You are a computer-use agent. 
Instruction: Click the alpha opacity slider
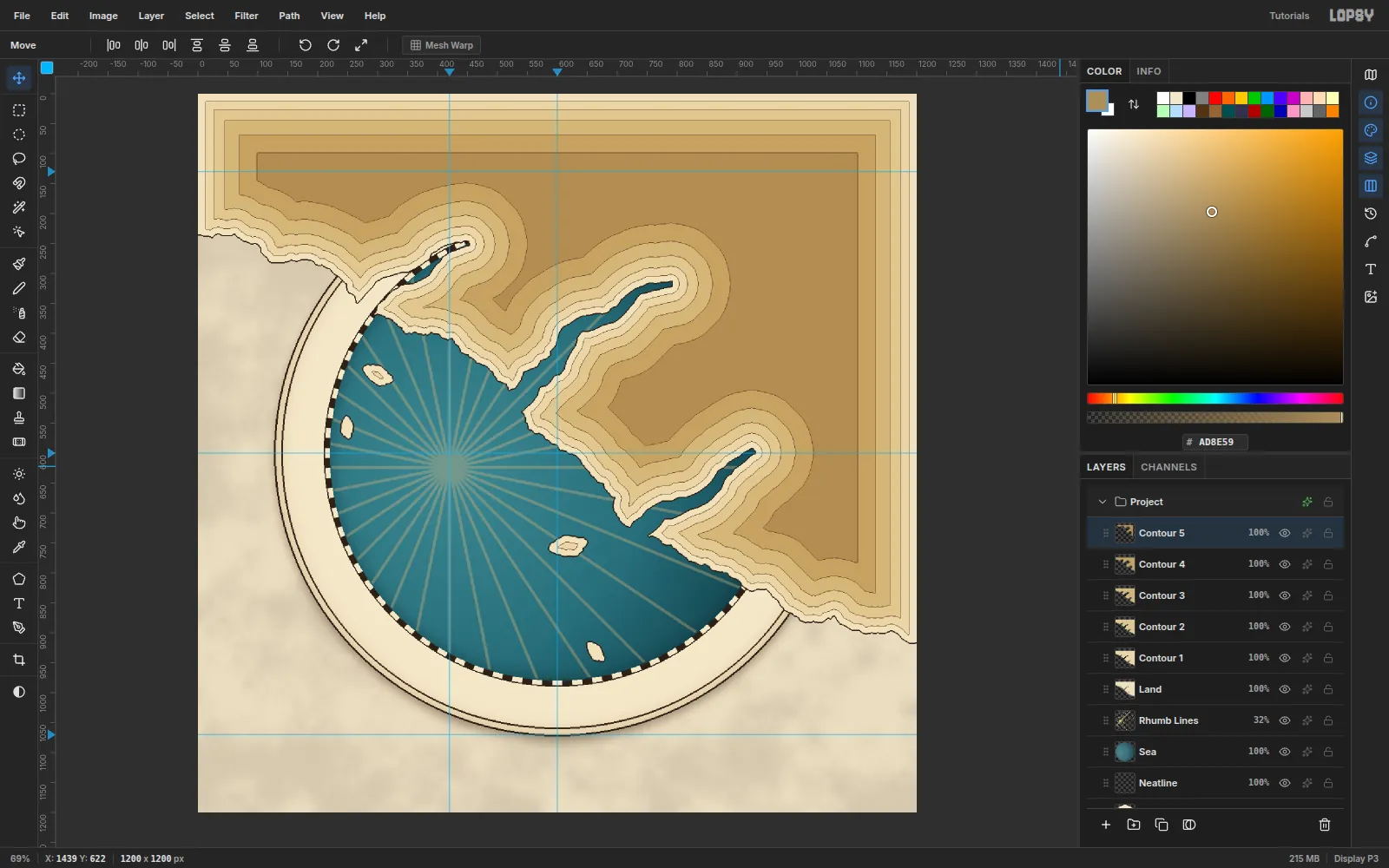[1215, 418]
